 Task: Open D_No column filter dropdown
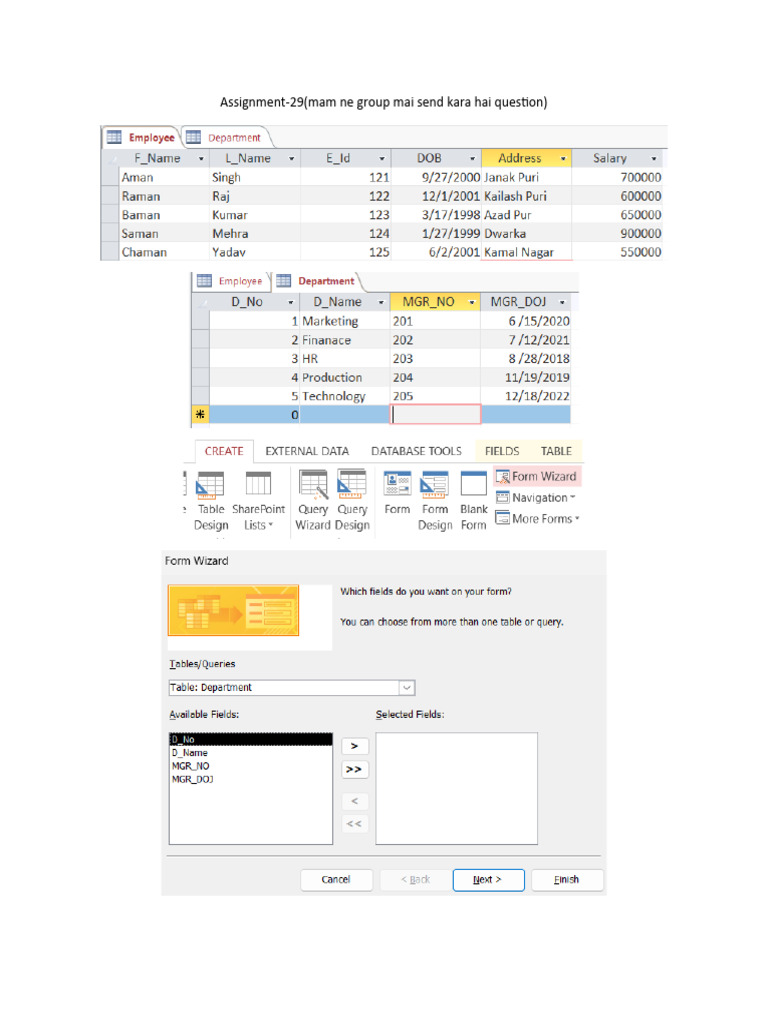tap(291, 302)
